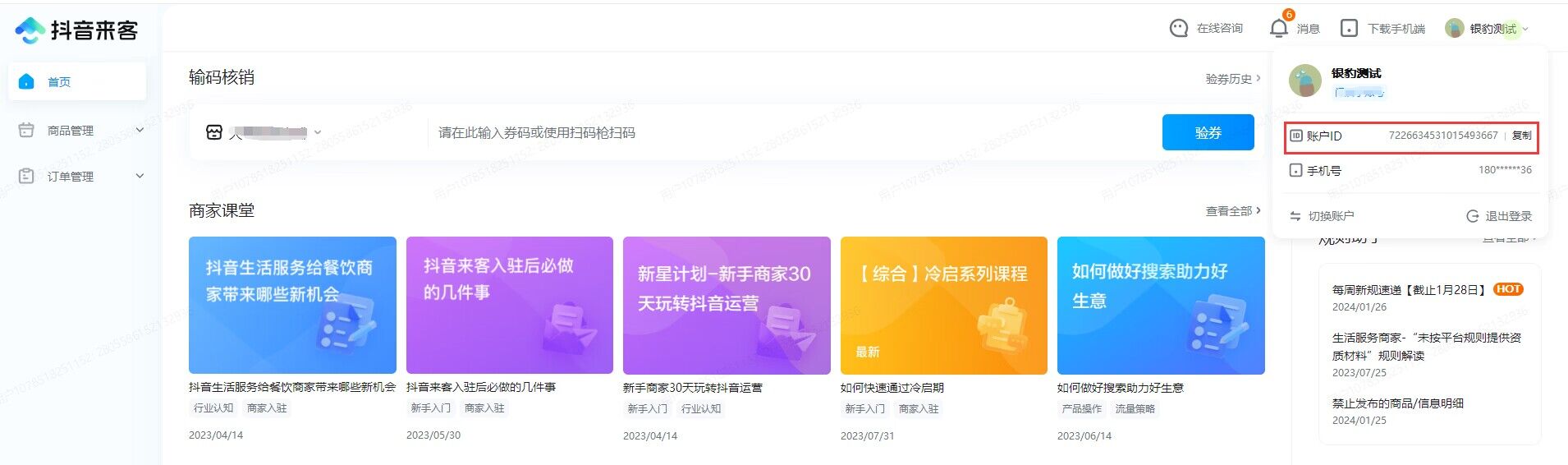Click course title 如何快速通过冷启期
The width and height of the screenshot is (1568, 465).
pos(892,388)
